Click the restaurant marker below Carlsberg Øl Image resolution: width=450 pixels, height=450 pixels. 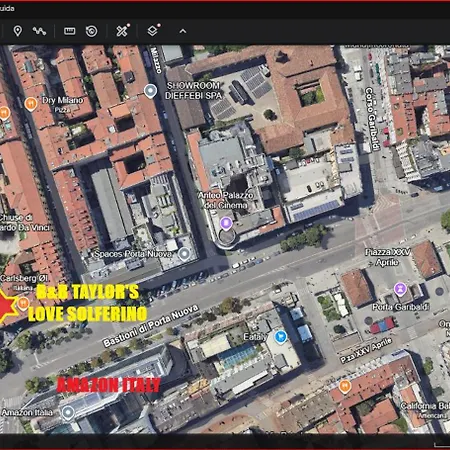tap(23, 304)
